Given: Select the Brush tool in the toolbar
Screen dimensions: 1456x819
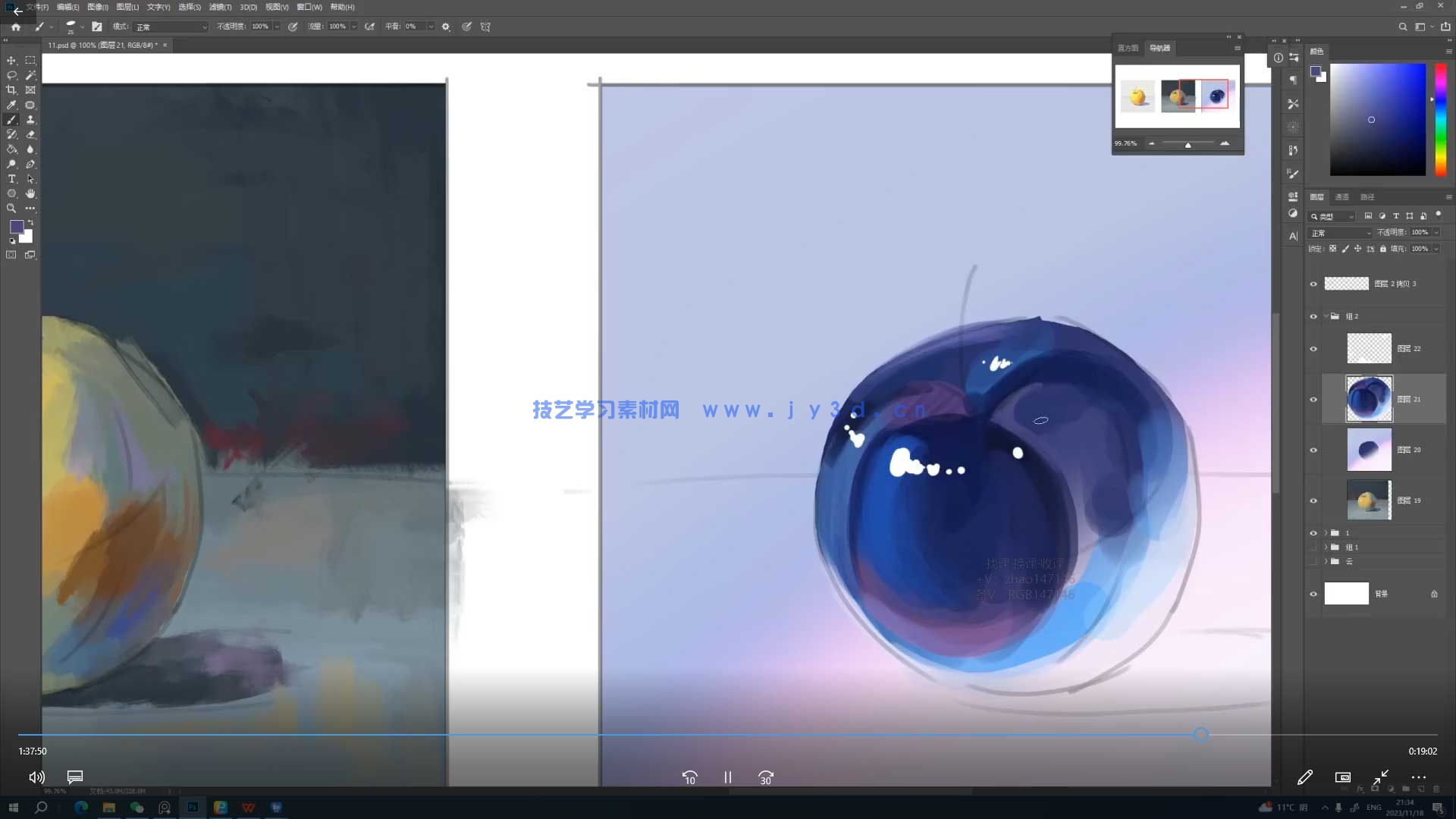Looking at the screenshot, I should (11, 119).
